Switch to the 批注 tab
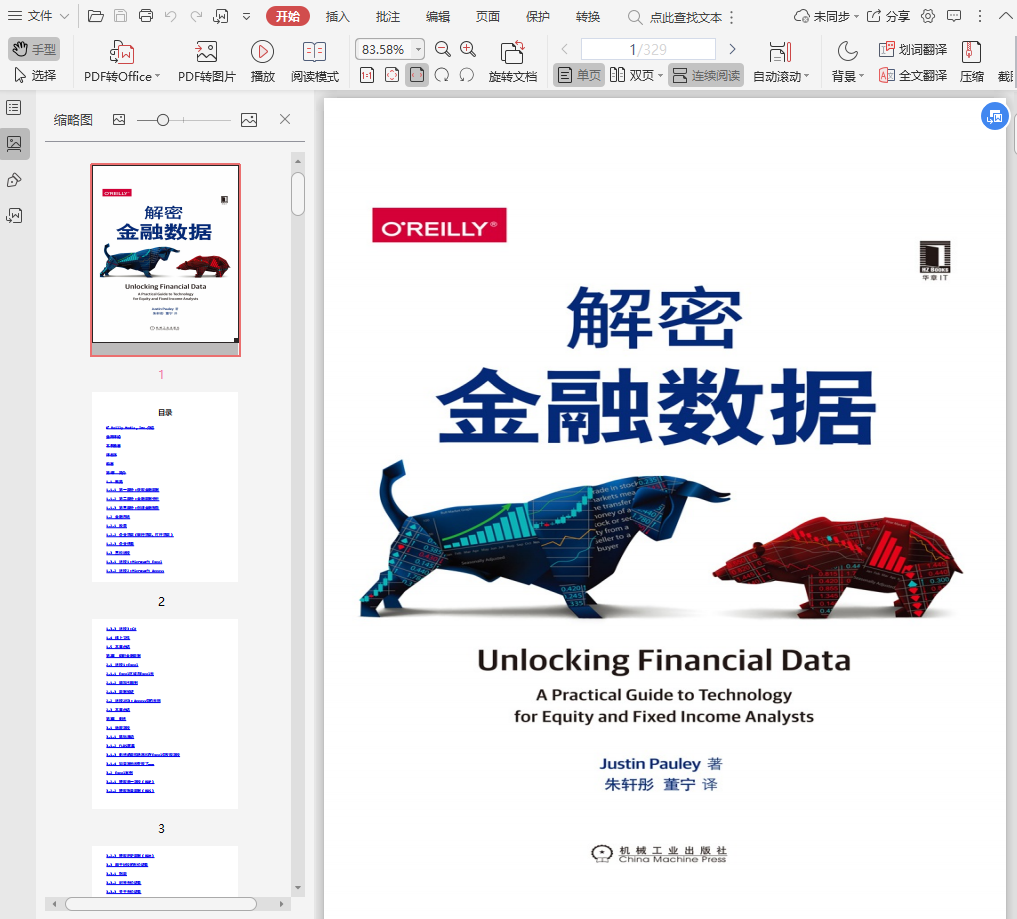This screenshot has width=1017, height=919. [x=388, y=16]
